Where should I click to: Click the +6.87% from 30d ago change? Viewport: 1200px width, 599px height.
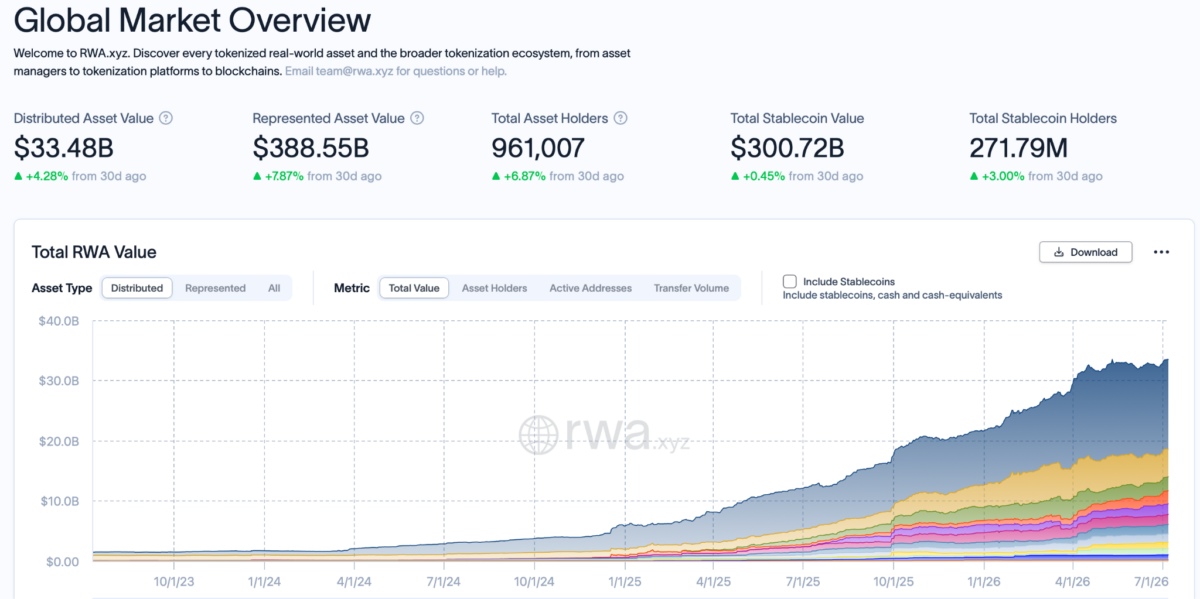(558, 176)
